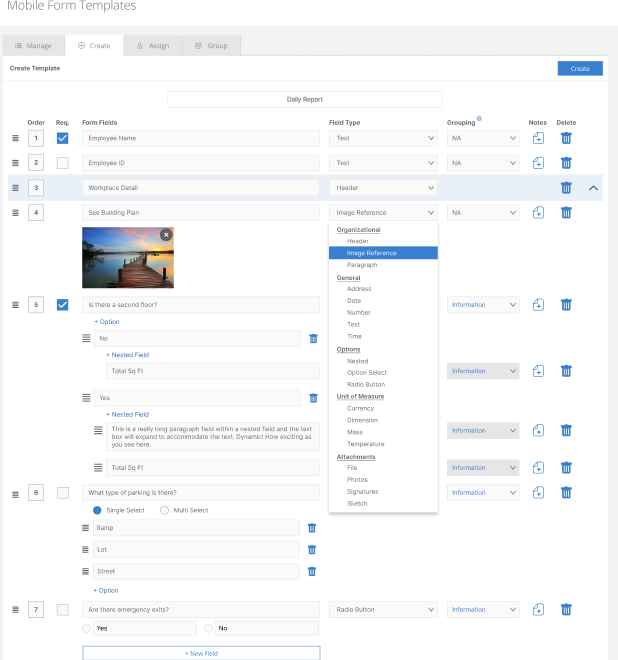Add a note to the parking question
This screenshot has width=618, height=660.
(x=538, y=492)
